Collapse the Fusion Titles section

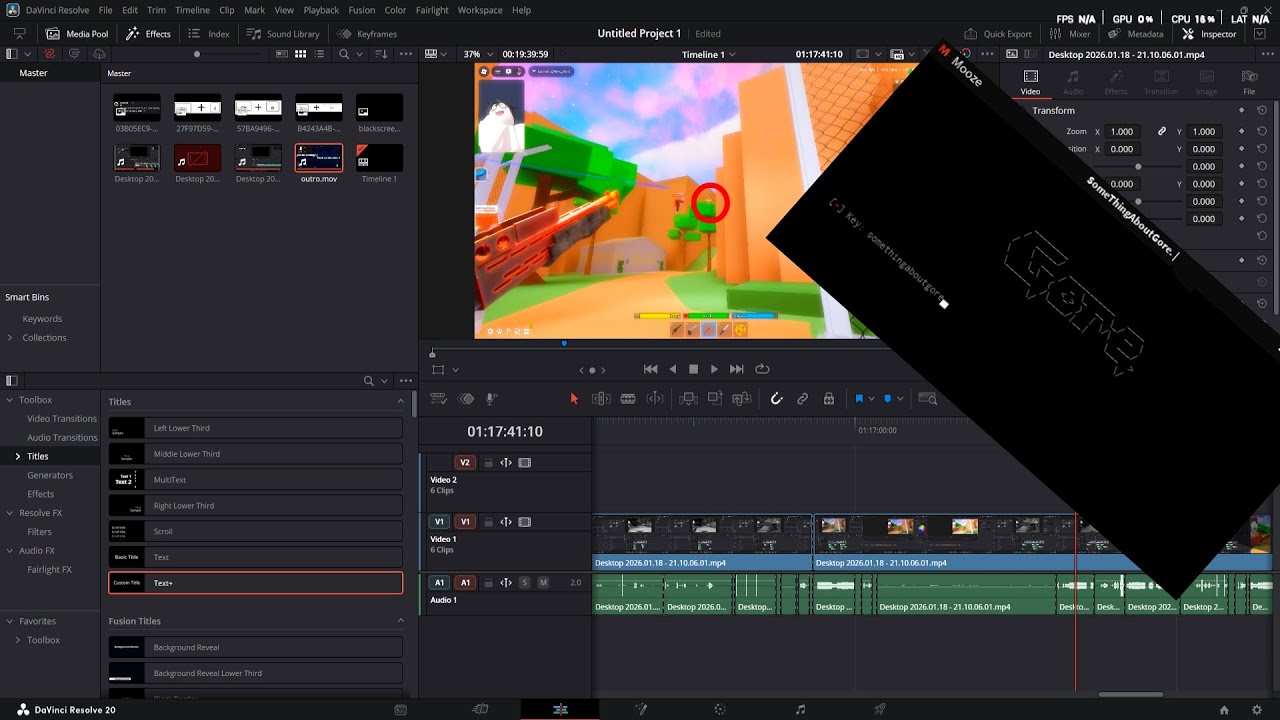[x=401, y=621]
